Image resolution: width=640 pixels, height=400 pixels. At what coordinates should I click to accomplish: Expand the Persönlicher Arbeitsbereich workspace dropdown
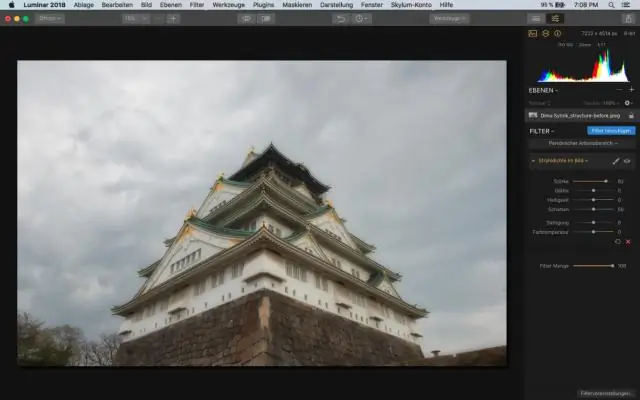(x=583, y=143)
